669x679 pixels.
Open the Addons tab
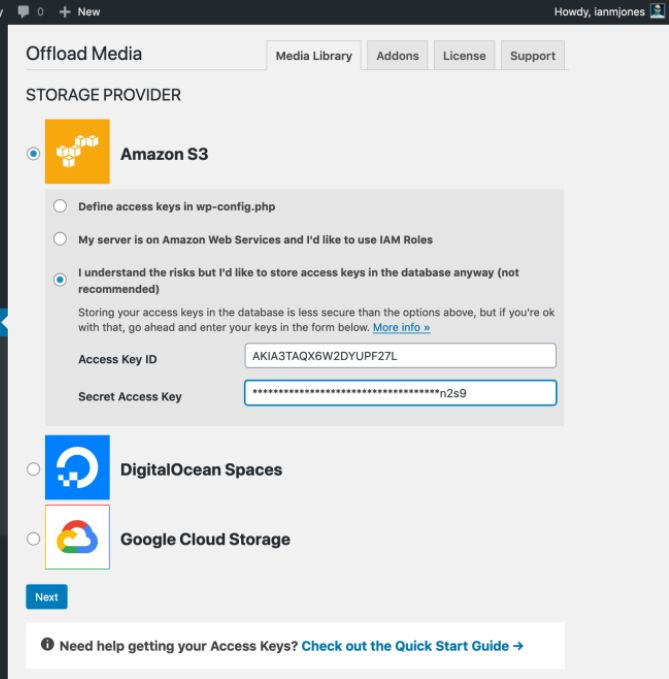pyautogui.click(x=398, y=55)
